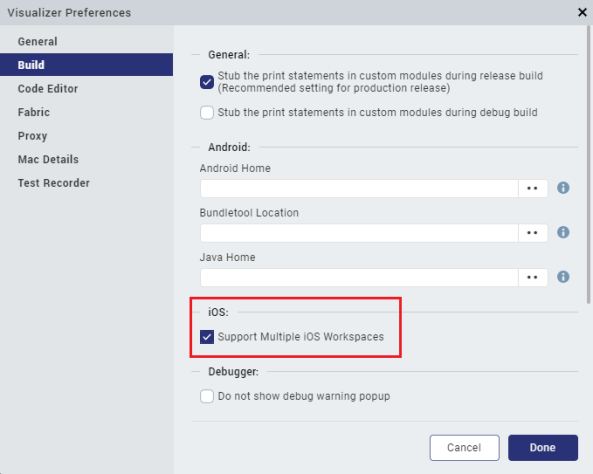The width and height of the screenshot is (593, 474).
Task: Show info for Bundletool Location
Action: 563,232
